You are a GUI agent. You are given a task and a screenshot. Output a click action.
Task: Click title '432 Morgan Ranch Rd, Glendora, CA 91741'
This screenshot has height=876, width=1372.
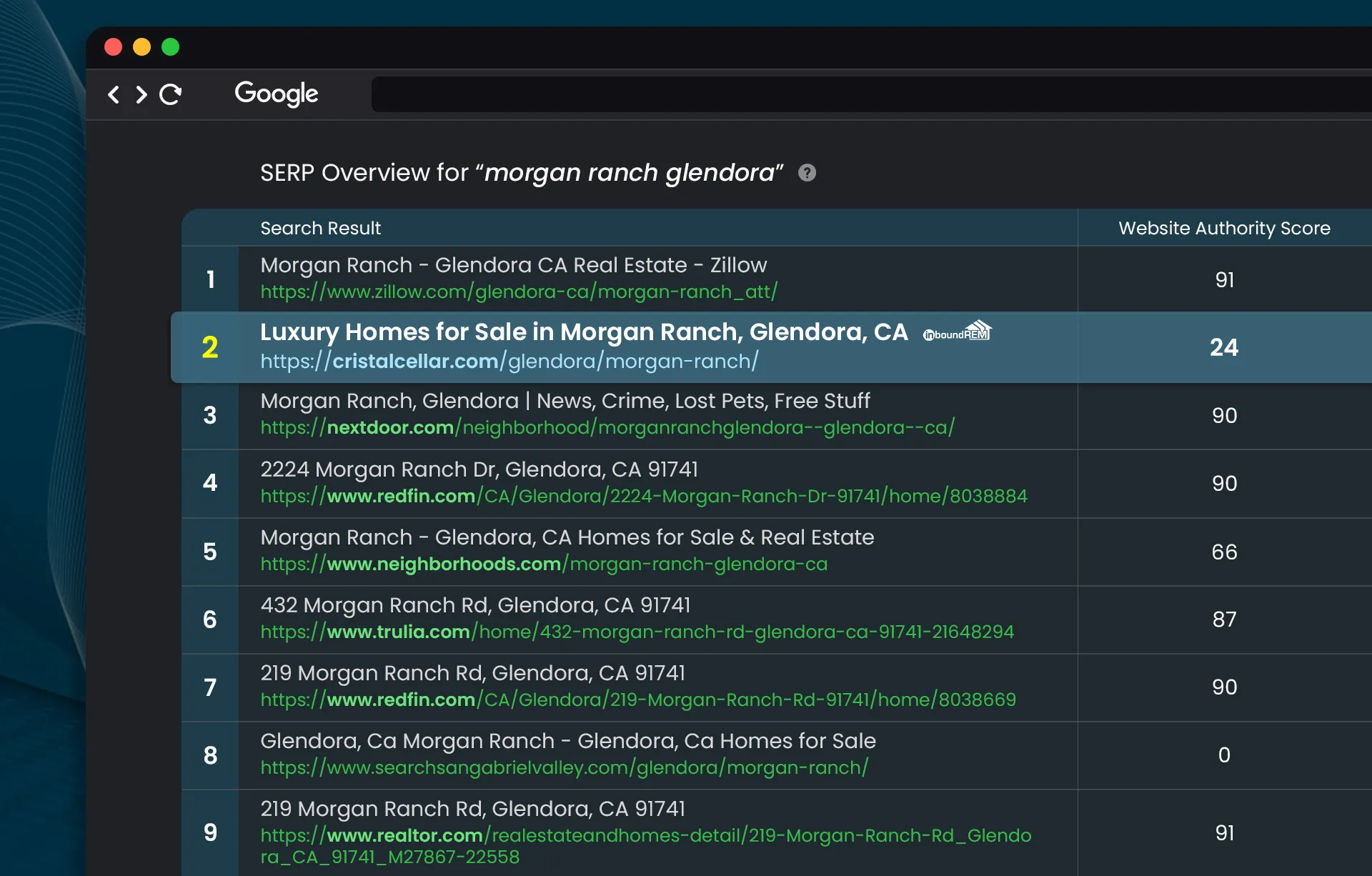(475, 605)
